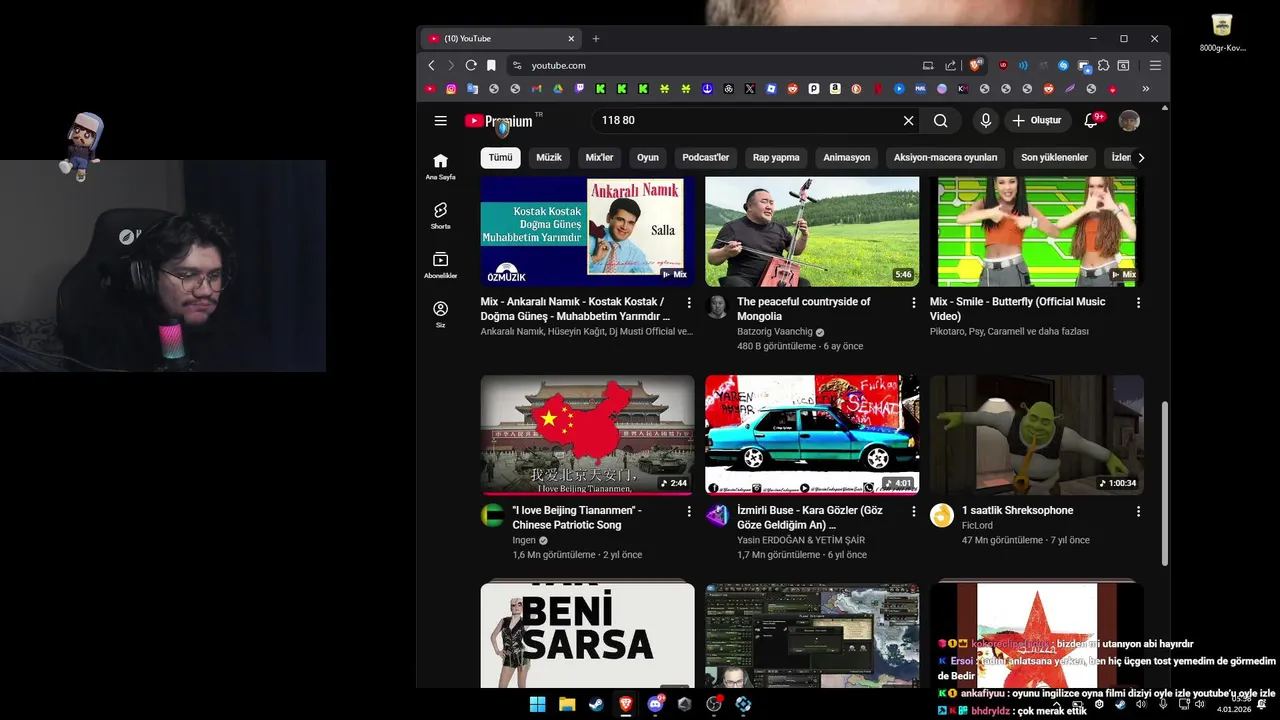Select the Müzik filter chip

(549, 157)
